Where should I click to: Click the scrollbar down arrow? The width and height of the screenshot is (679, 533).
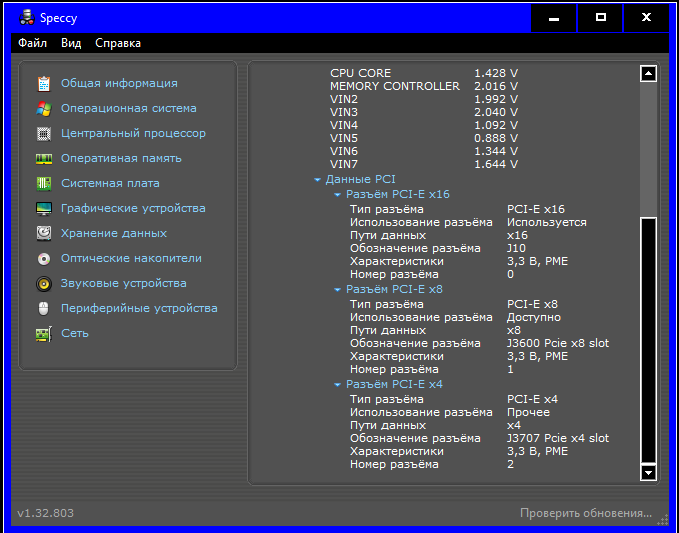648,472
